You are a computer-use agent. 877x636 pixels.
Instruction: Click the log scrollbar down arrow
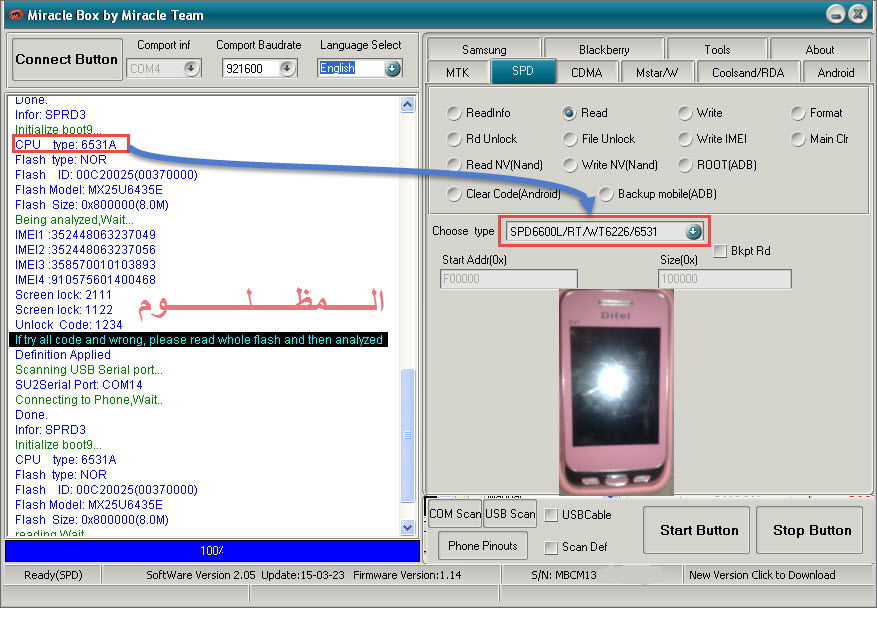(408, 527)
